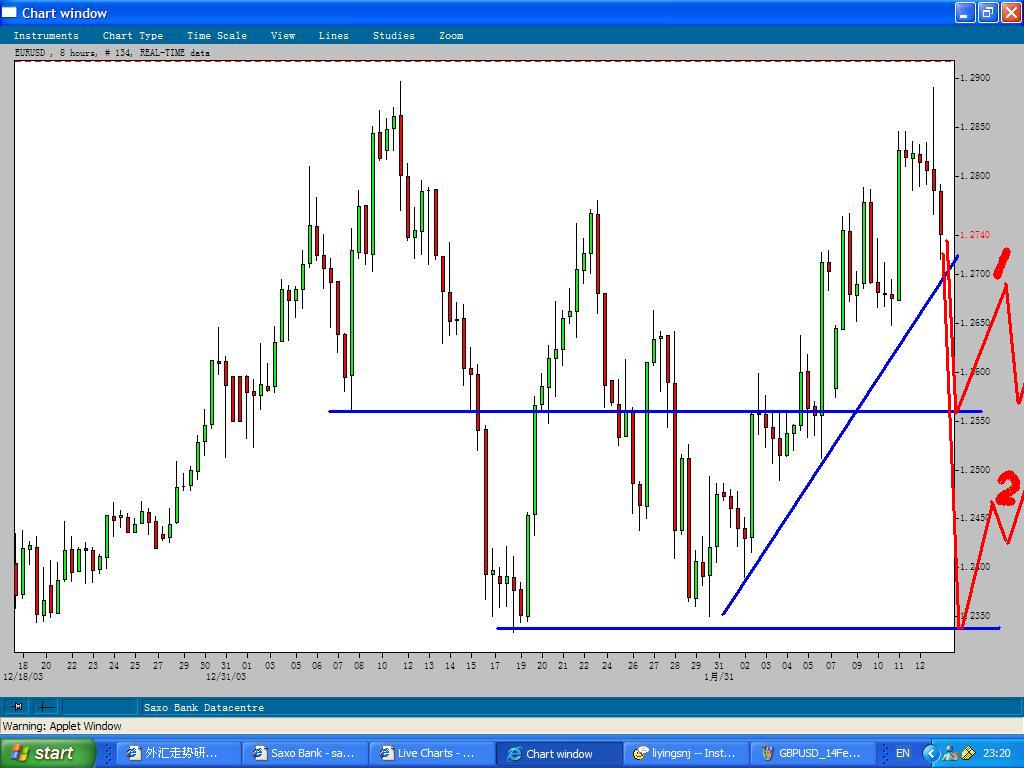
Task: Click the empty field beside the crosshair icon
Action: coord(99,707)
